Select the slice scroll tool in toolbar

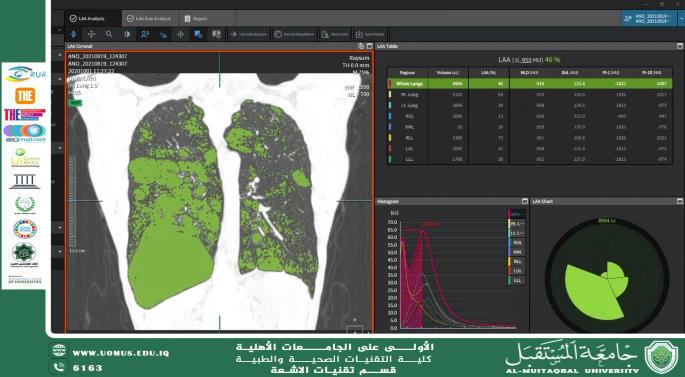[73, 34]
